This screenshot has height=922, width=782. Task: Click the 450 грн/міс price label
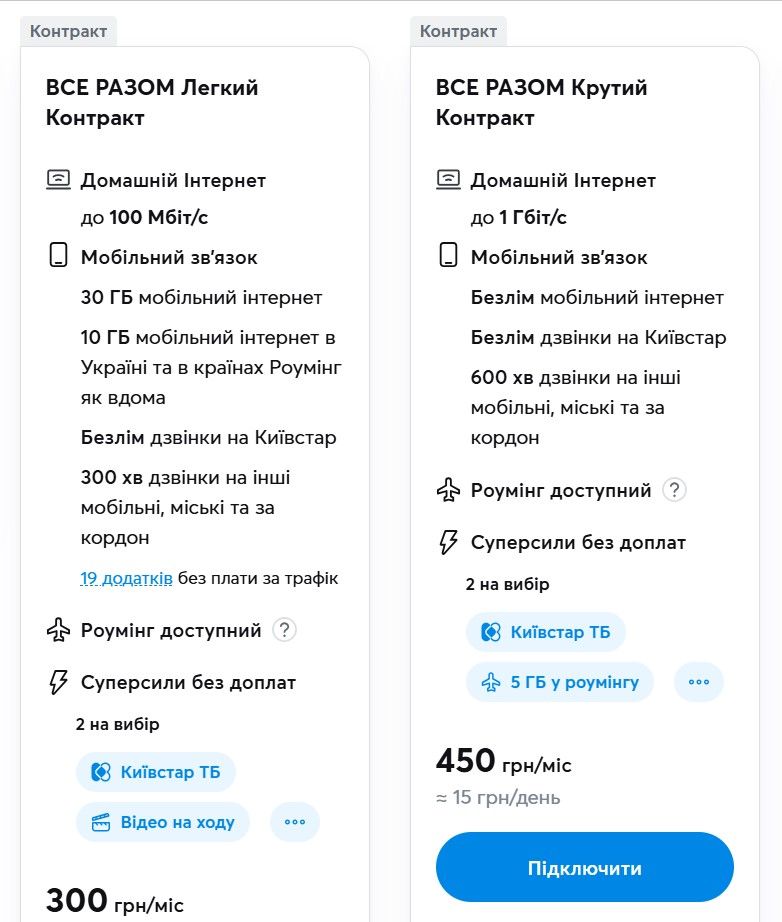pyautogui.click(x=499, y=763)
